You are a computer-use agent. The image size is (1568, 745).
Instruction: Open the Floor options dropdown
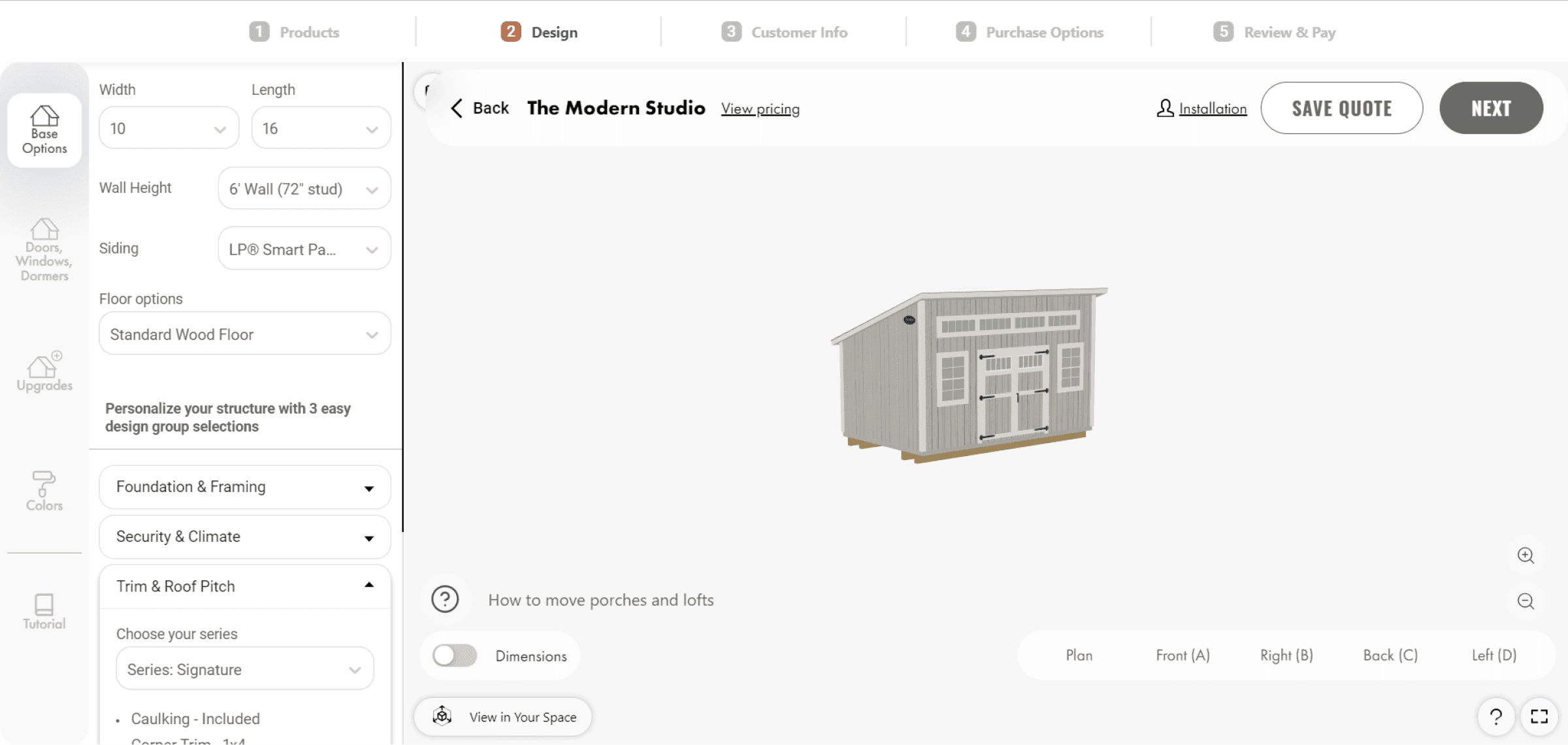click(244, 334)
